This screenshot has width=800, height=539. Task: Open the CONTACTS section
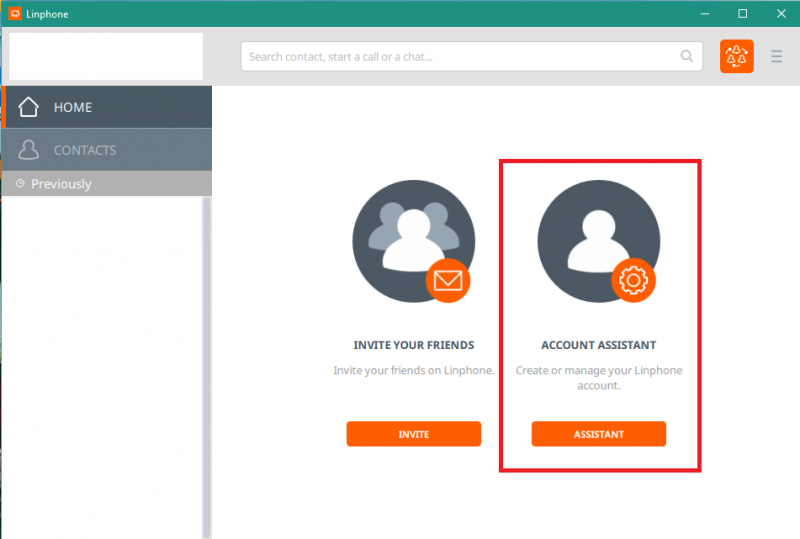(x=107, y=150)
